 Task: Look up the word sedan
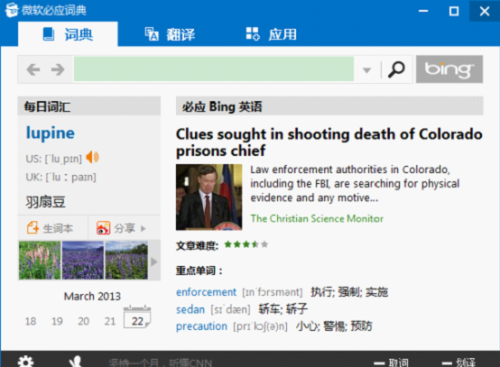tap(190, 309)
